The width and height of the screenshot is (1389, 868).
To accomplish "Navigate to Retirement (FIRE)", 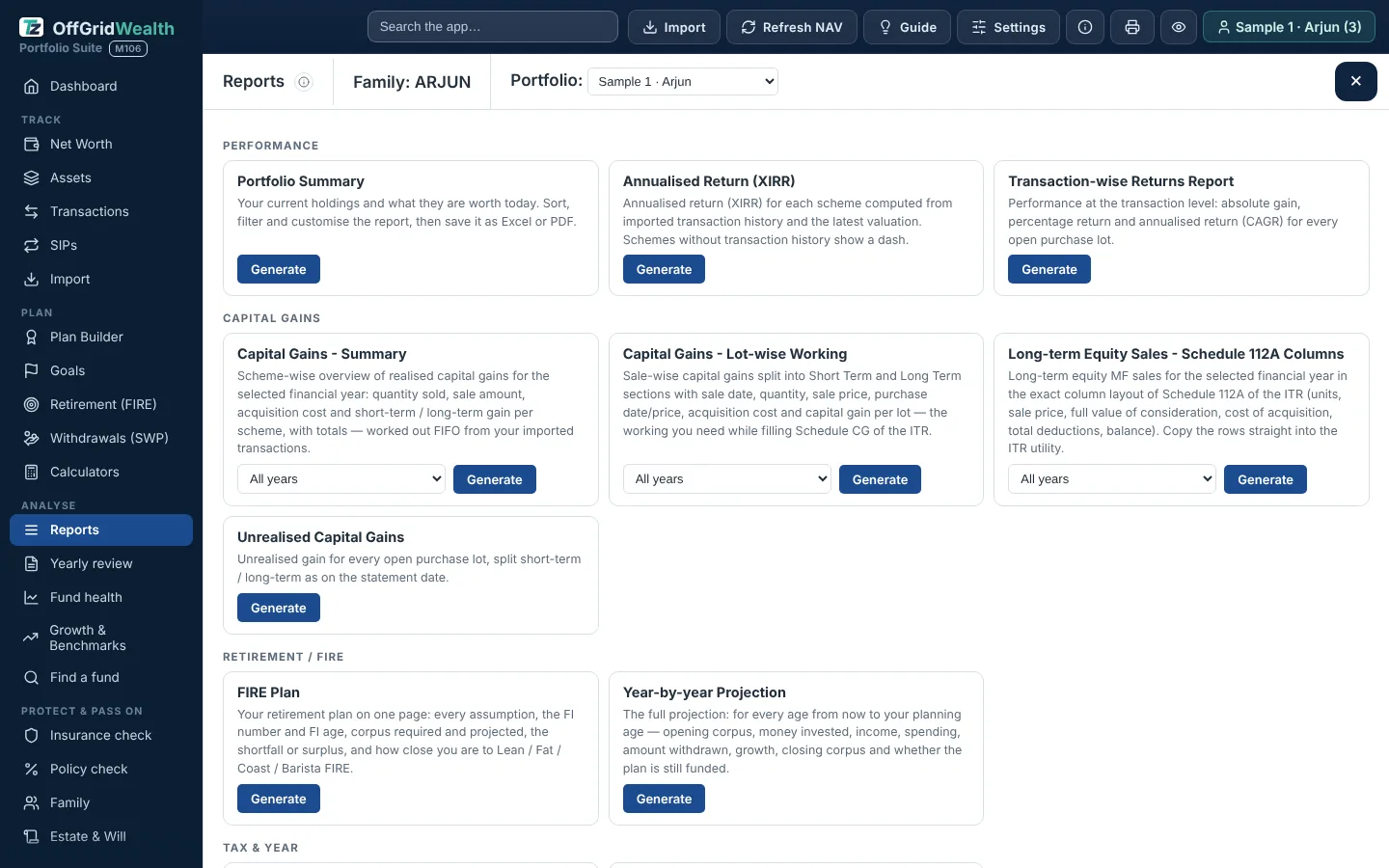I will click(101, 404).
